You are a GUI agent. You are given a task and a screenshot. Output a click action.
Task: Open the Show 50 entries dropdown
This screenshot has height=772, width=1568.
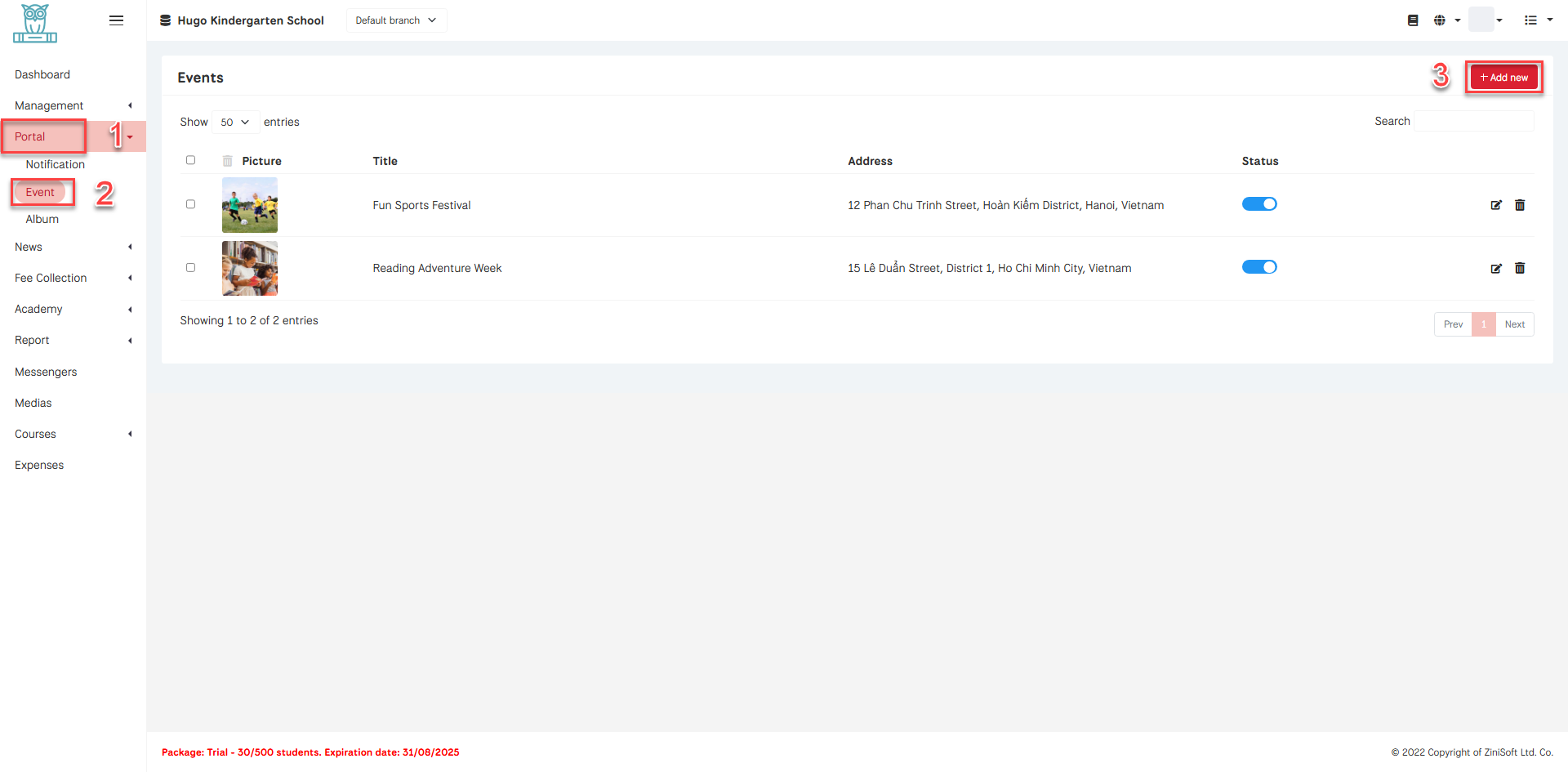235,122
